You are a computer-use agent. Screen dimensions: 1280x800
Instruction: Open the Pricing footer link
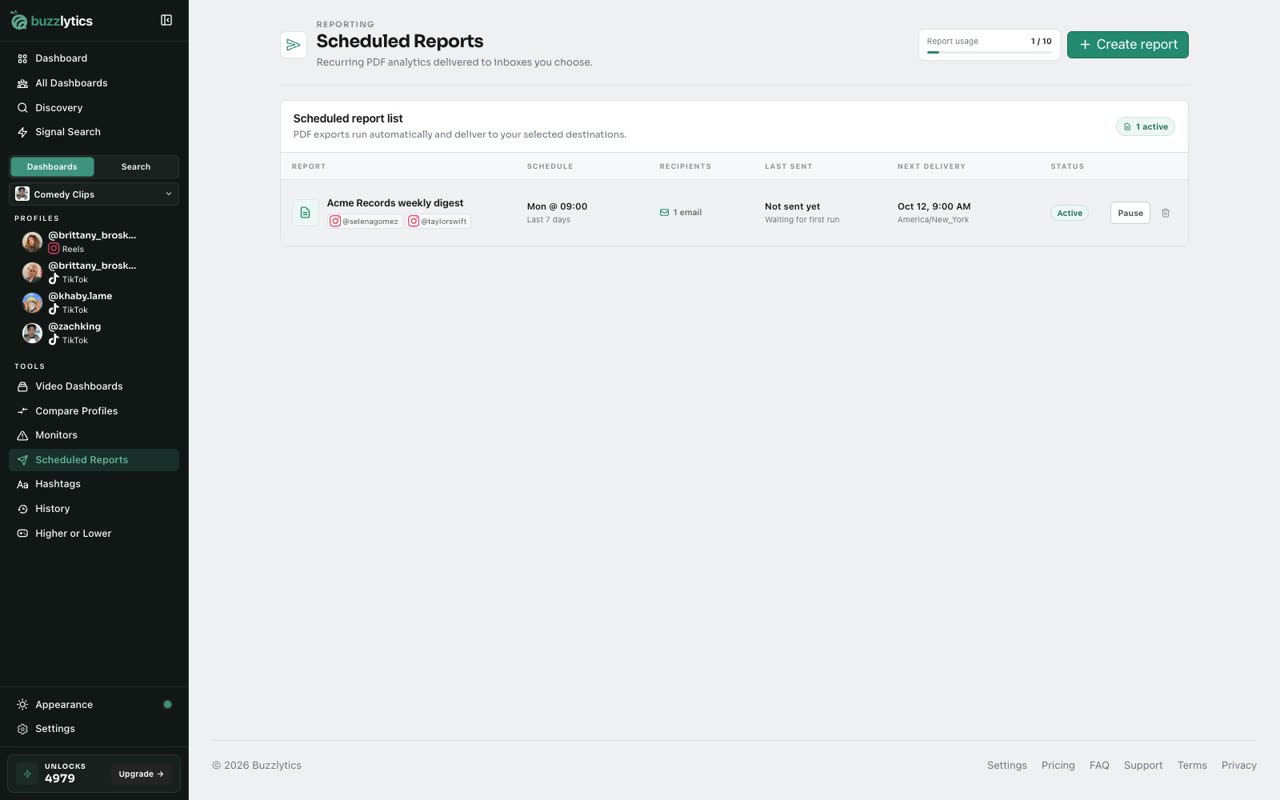[1058, 766]
